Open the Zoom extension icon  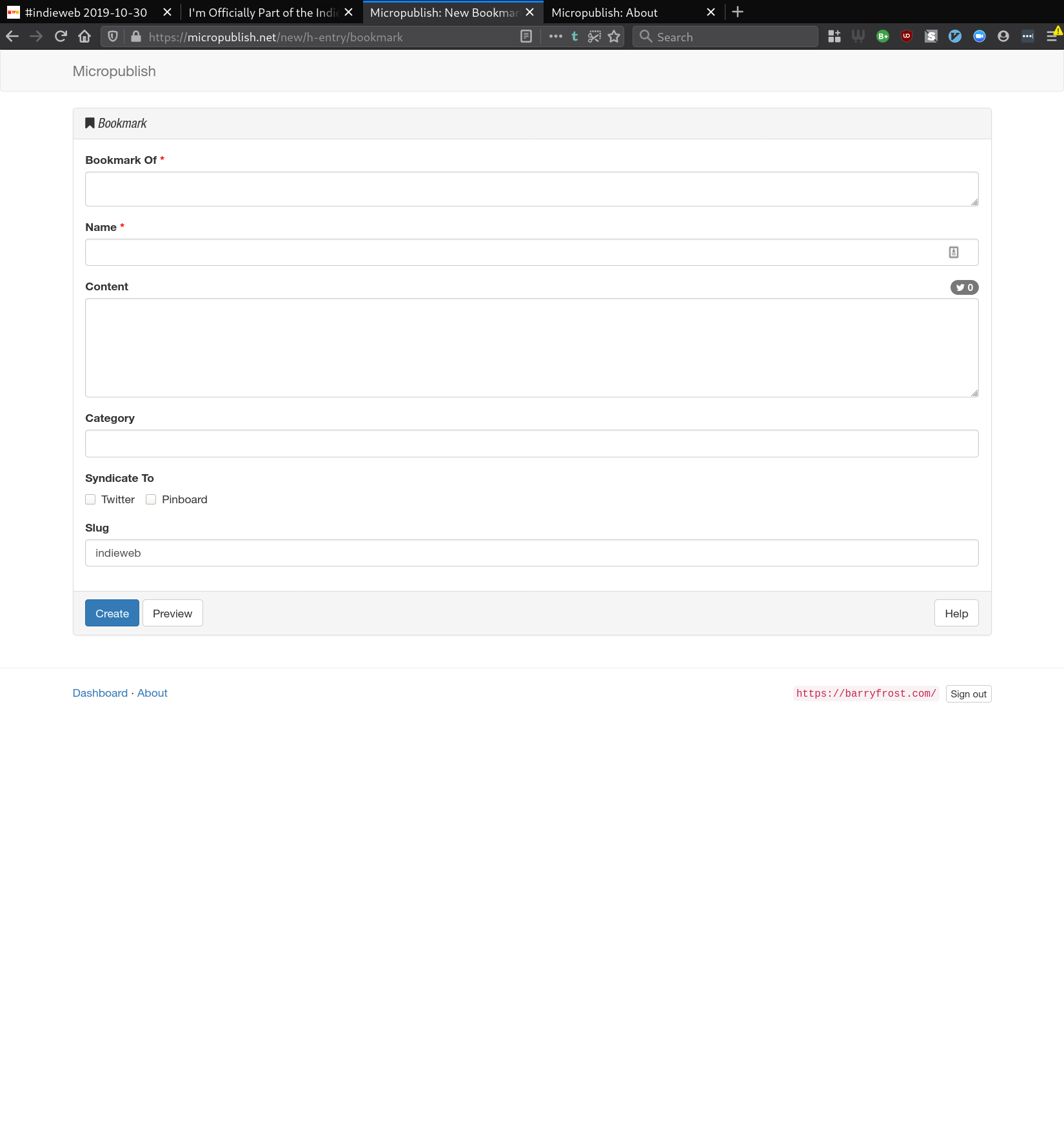pos(979,37)
